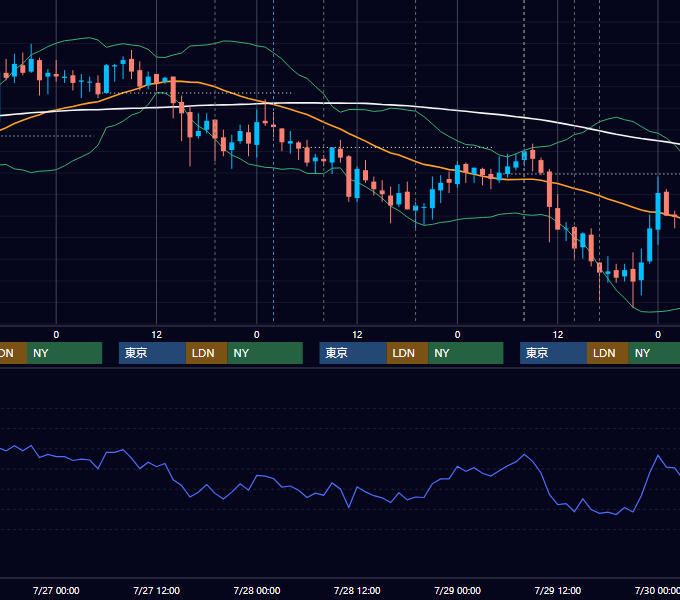The height and width of the screenshot is (600, 680).
Task: Select the LDN session block for 7/28
Action: (407, 353)
